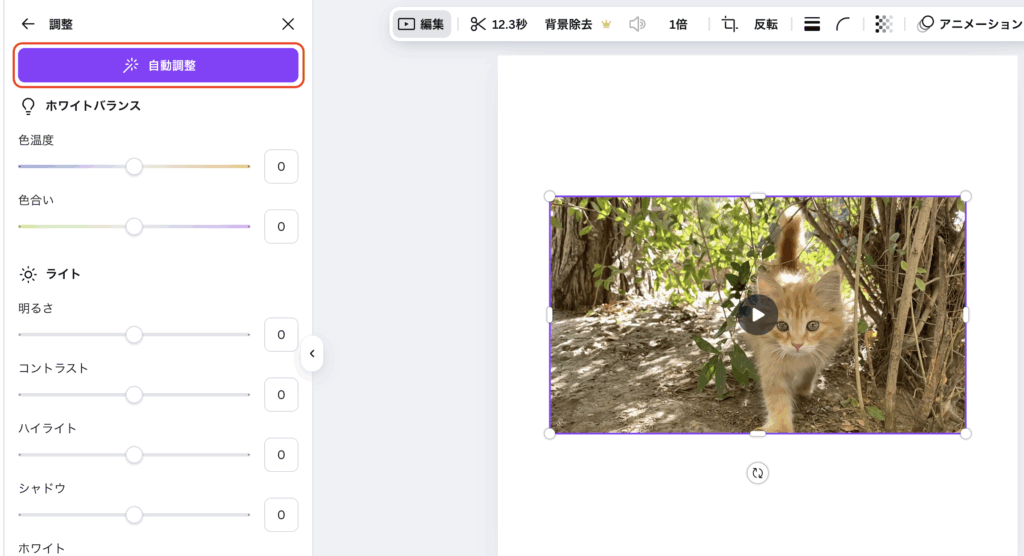
Task: Click the 明るさ value input field
Action: click(281, 335)
